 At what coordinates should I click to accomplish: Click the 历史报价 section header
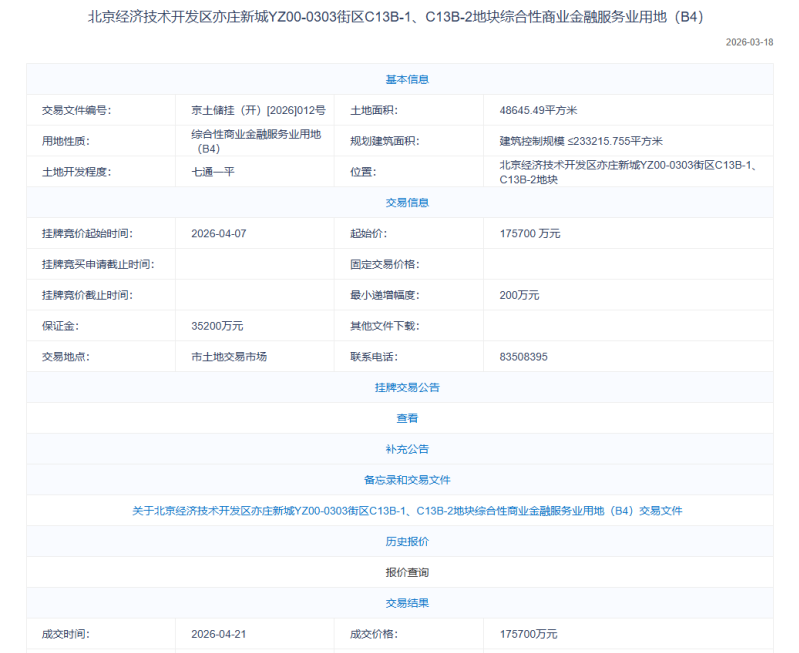click(407, 541)
